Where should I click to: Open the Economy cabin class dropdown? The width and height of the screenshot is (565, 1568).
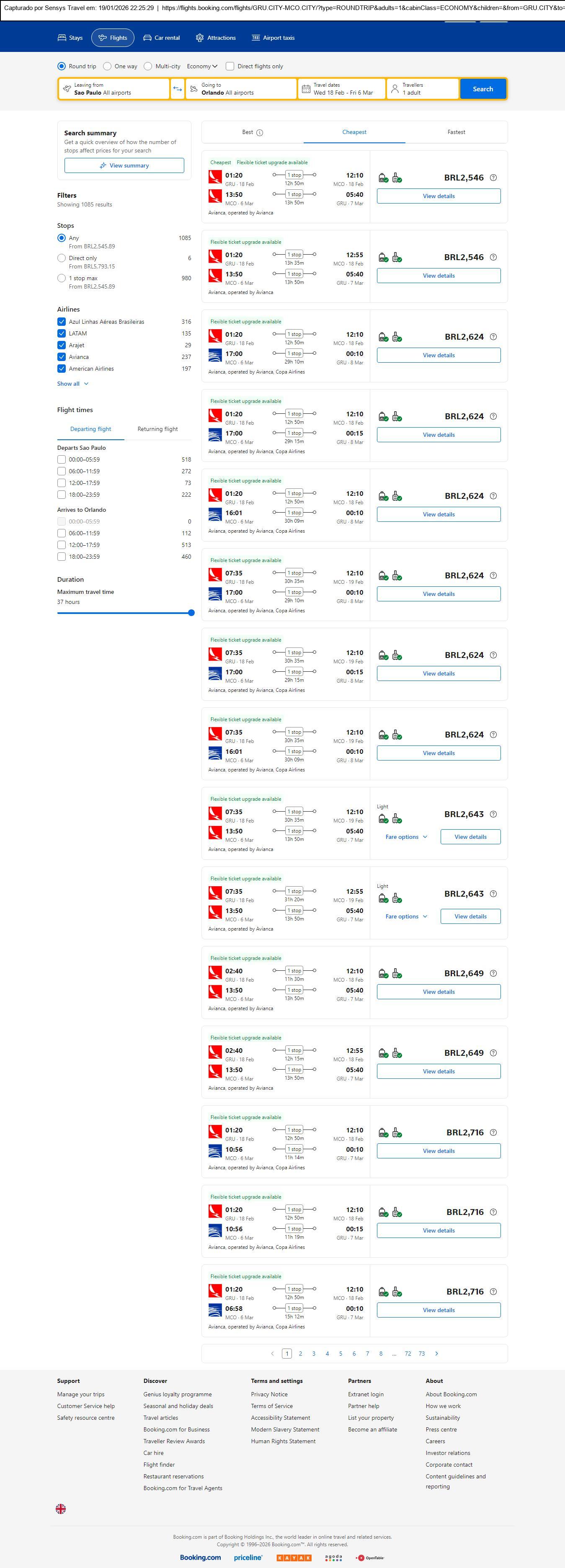pos(202,66)
